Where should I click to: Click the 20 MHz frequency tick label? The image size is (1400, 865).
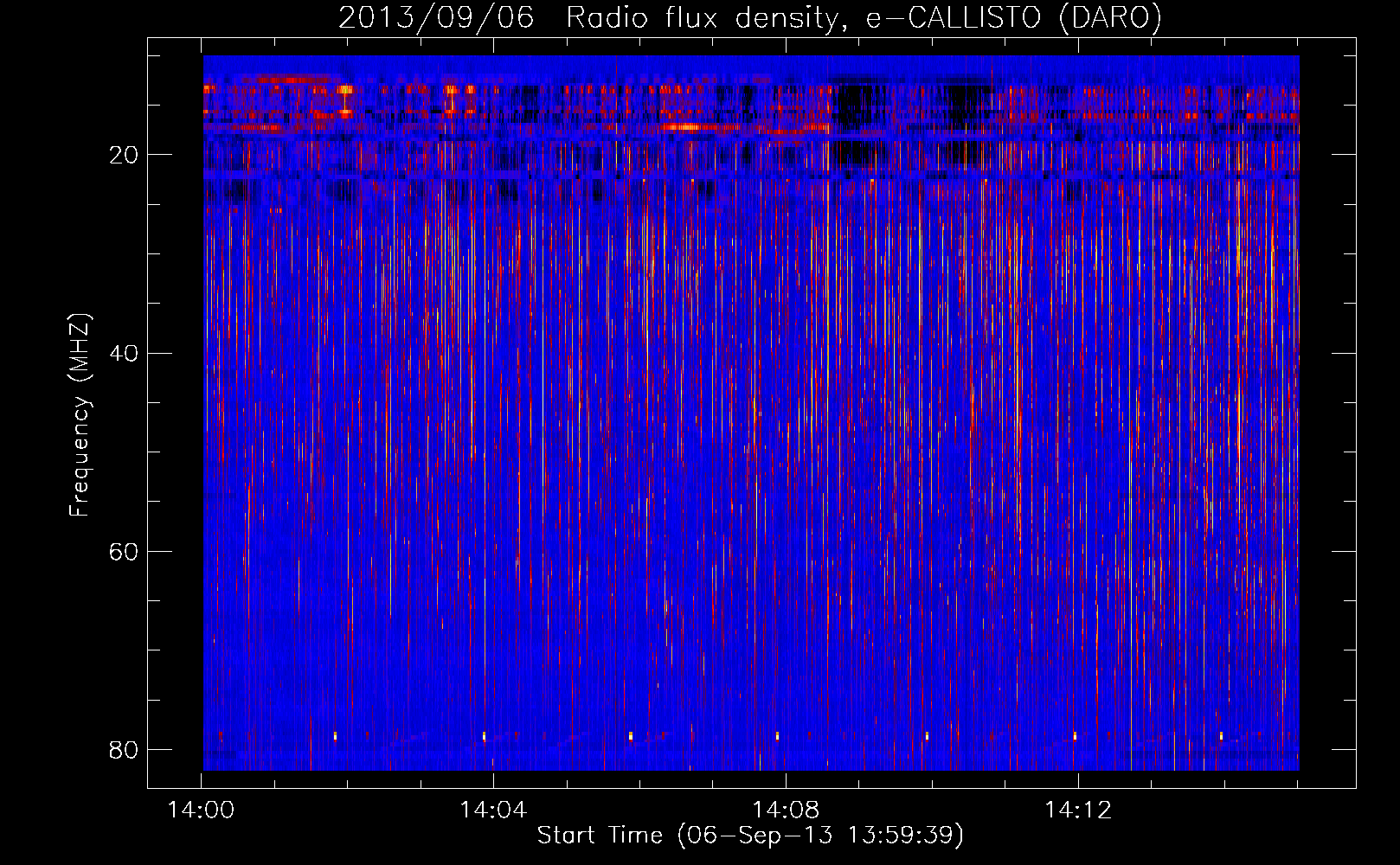click(x=124, y=156)
